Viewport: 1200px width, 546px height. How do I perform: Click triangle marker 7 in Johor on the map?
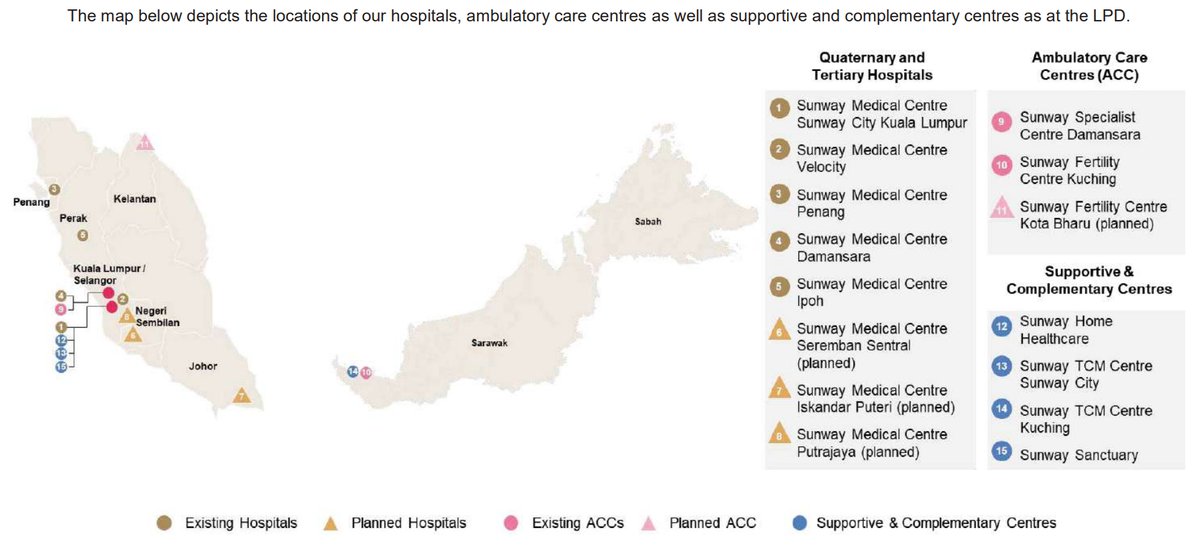[x=241, y=397]
